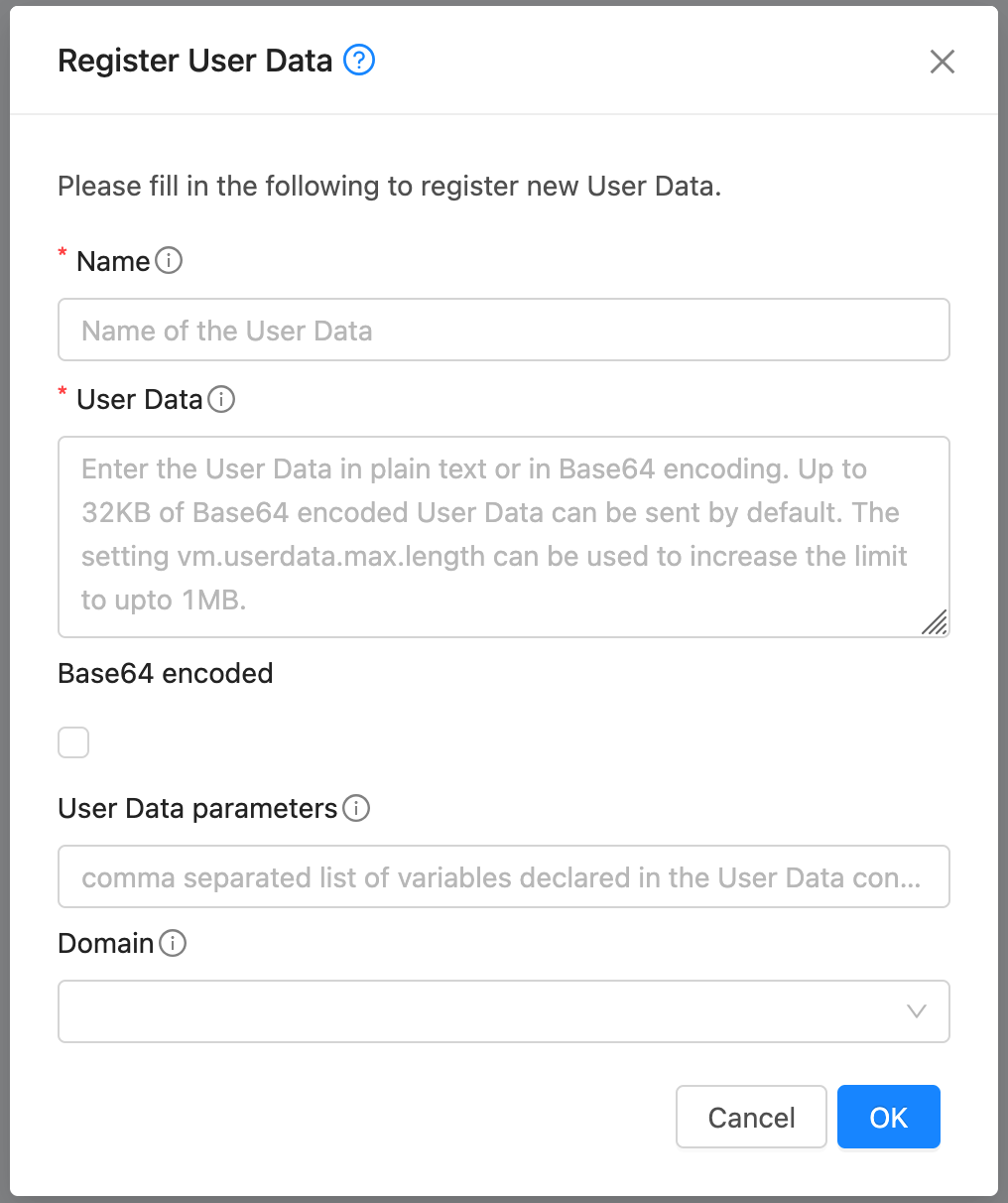Expand the Domain selection list
The width and height of the screenshot is (1008, 1203).
pyautogui.click(x=504, y=1011)
